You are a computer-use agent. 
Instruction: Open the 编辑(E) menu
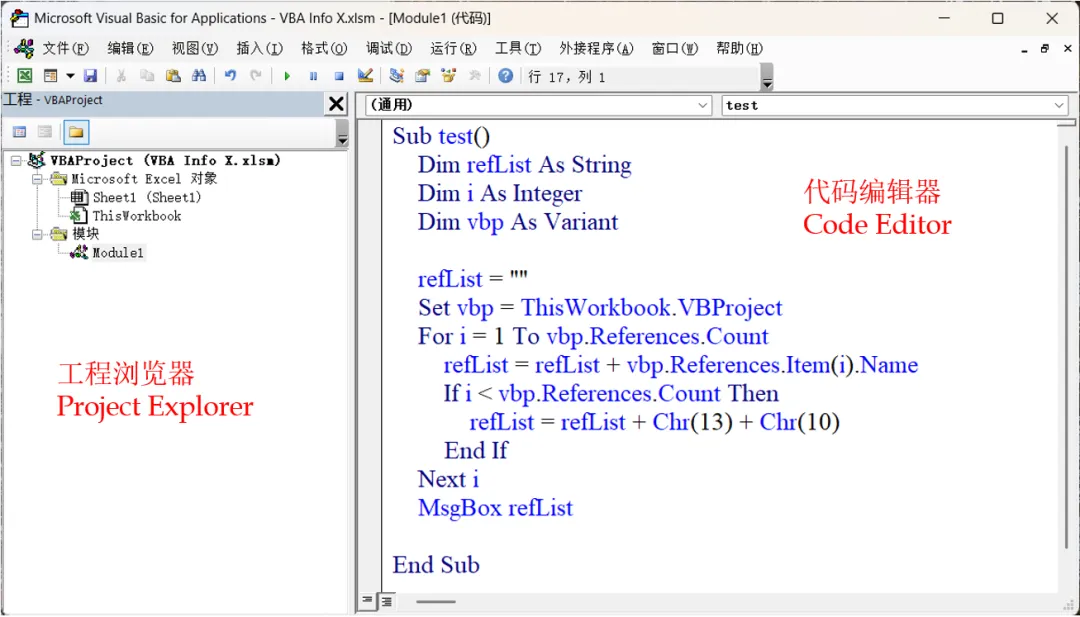[x=130, y=49]
